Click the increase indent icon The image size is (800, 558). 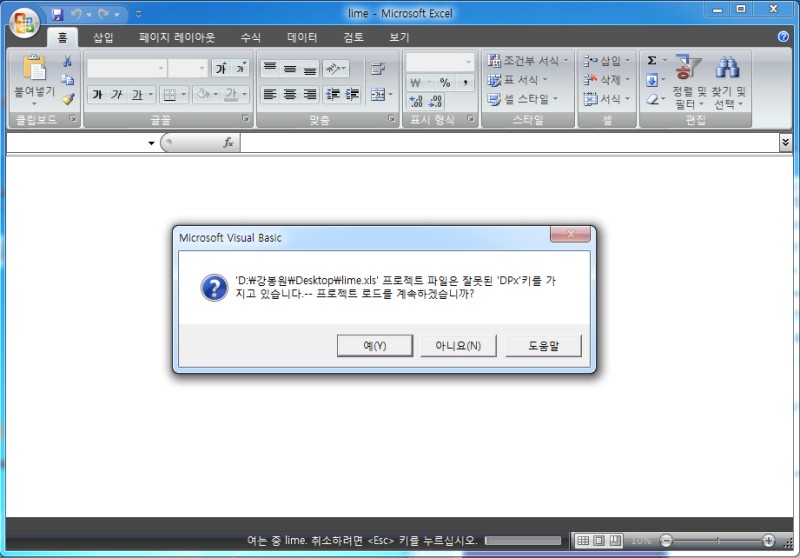pyautogui.click(x=352, y=94)
